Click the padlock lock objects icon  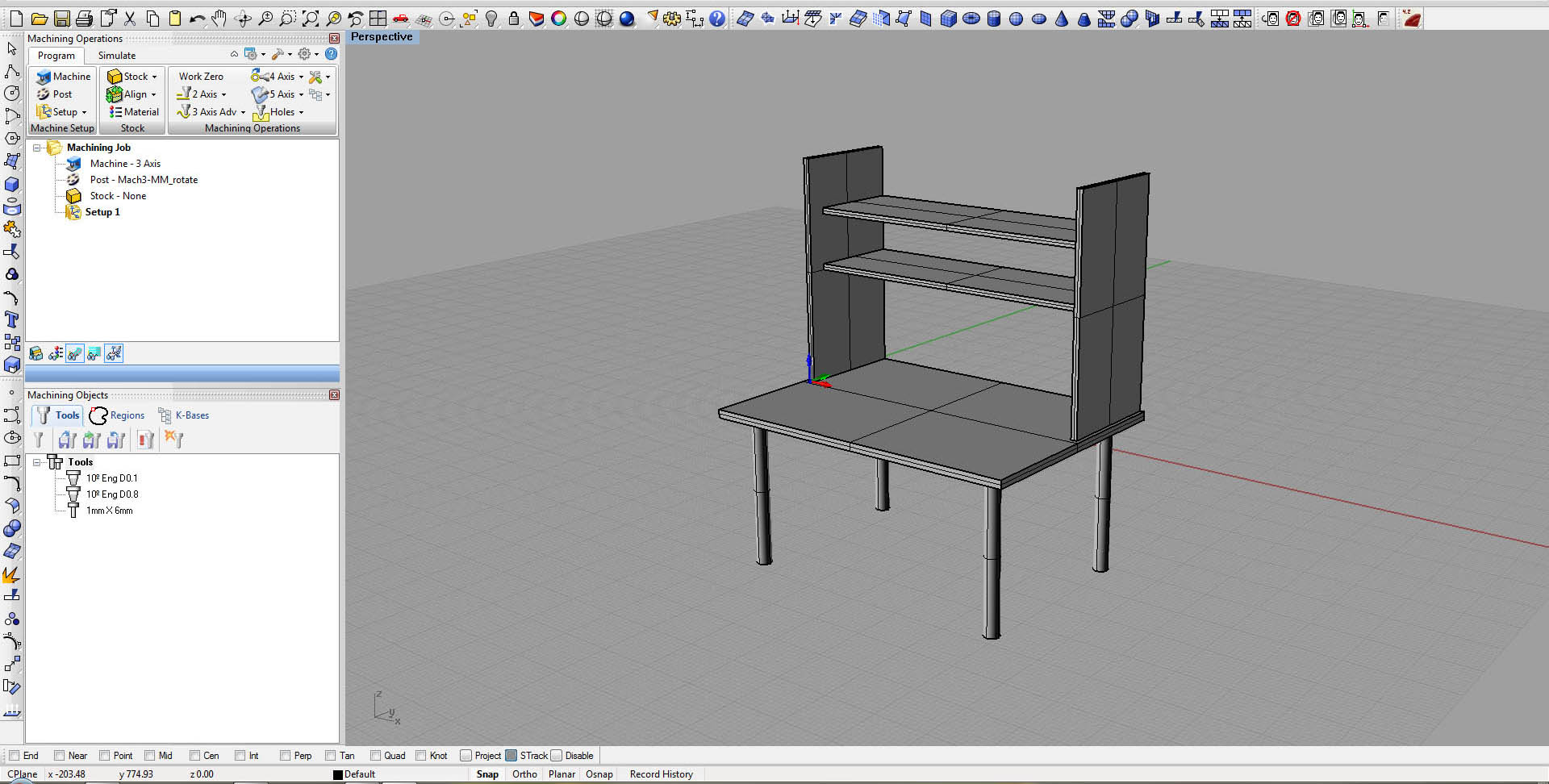(x=514, y=19)
